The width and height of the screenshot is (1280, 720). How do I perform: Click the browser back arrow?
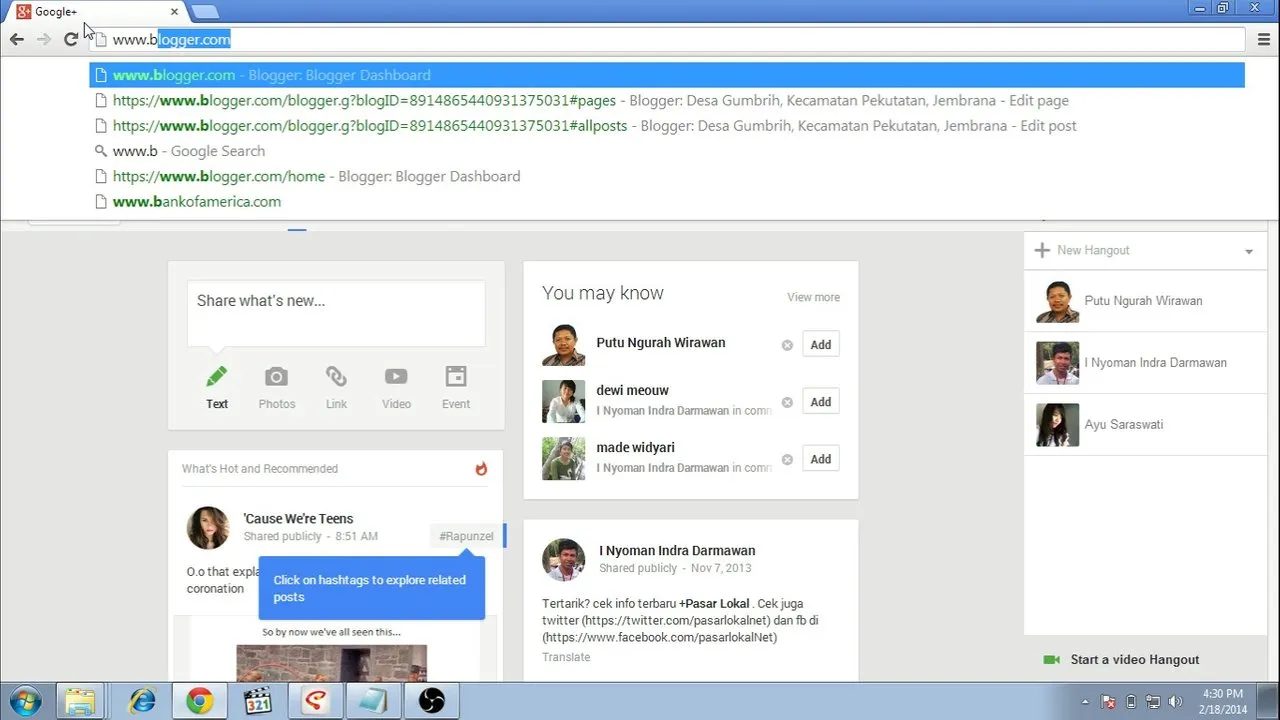[17, 39]
